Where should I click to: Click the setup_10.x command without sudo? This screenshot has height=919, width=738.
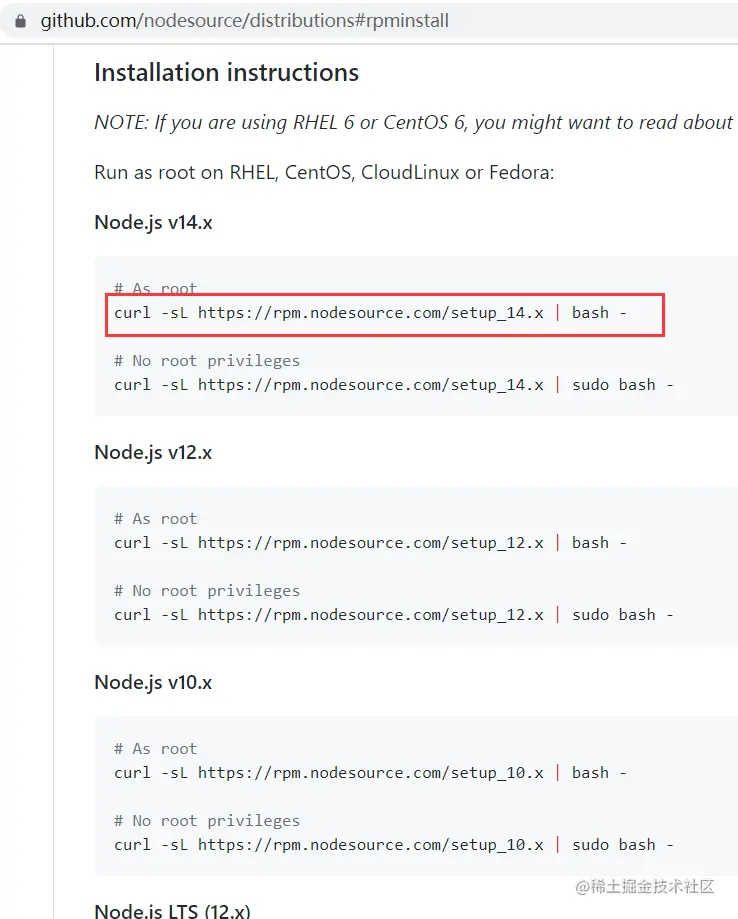(371, 773)
